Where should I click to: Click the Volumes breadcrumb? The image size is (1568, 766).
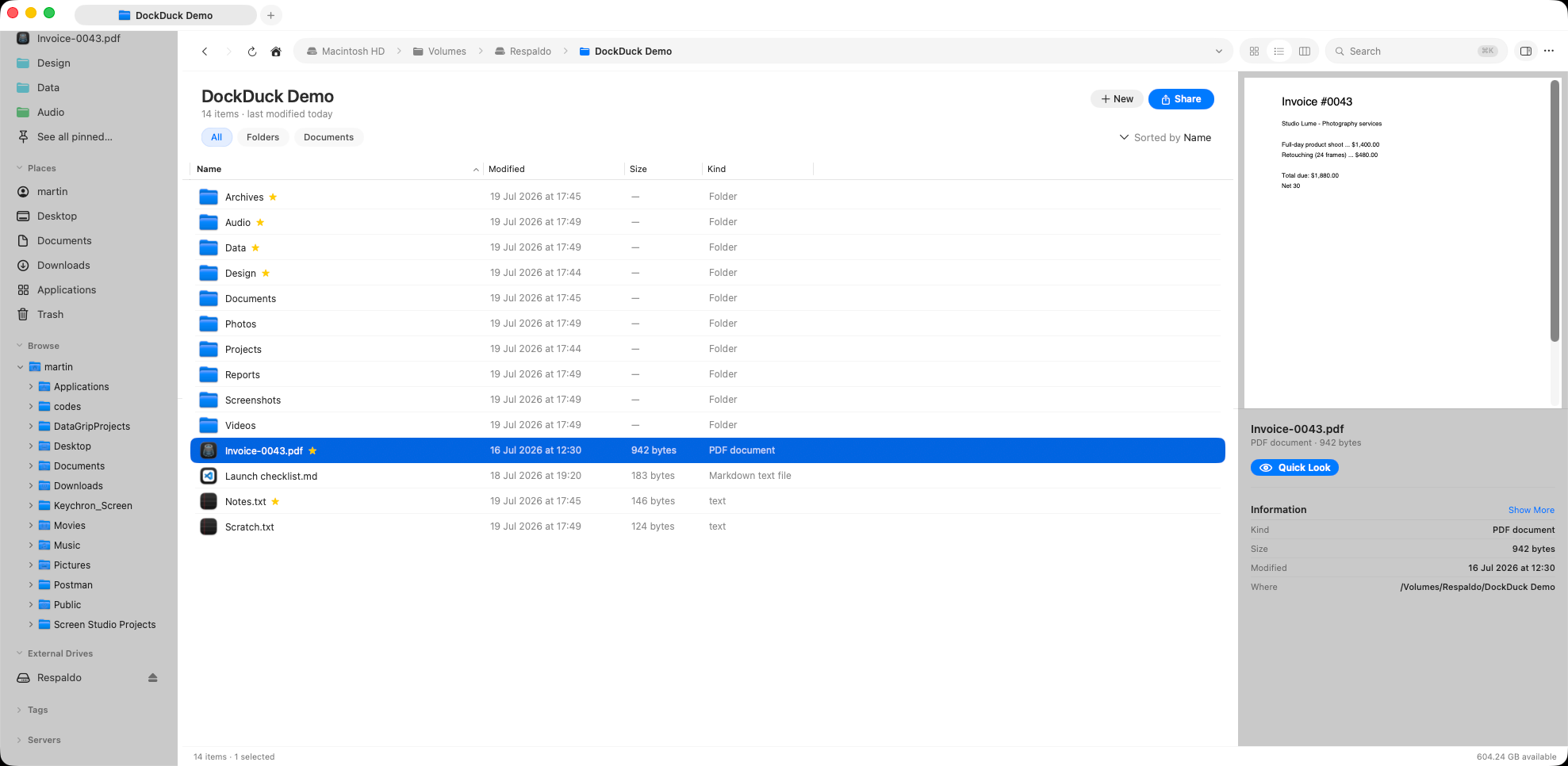439,52
